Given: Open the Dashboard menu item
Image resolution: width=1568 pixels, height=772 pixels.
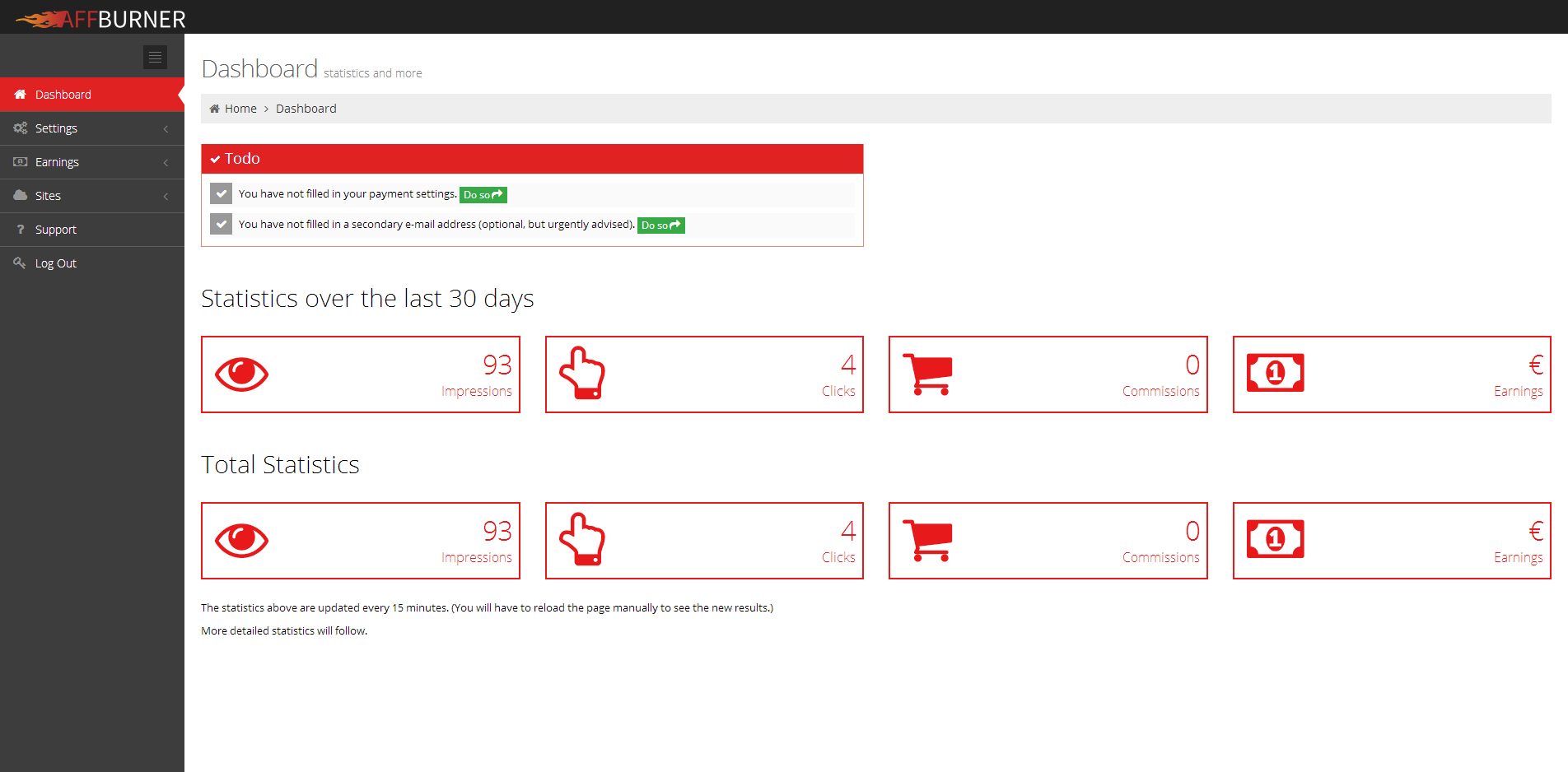Looking at the screenshot, I should 92,95.
